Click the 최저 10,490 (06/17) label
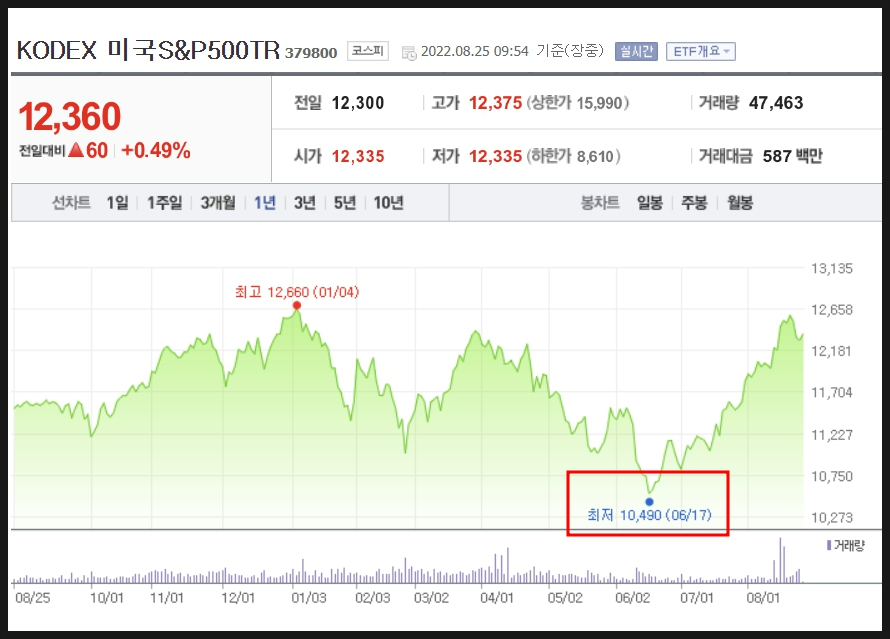This screenshot has width=890, height=639. tap(649, 515)
